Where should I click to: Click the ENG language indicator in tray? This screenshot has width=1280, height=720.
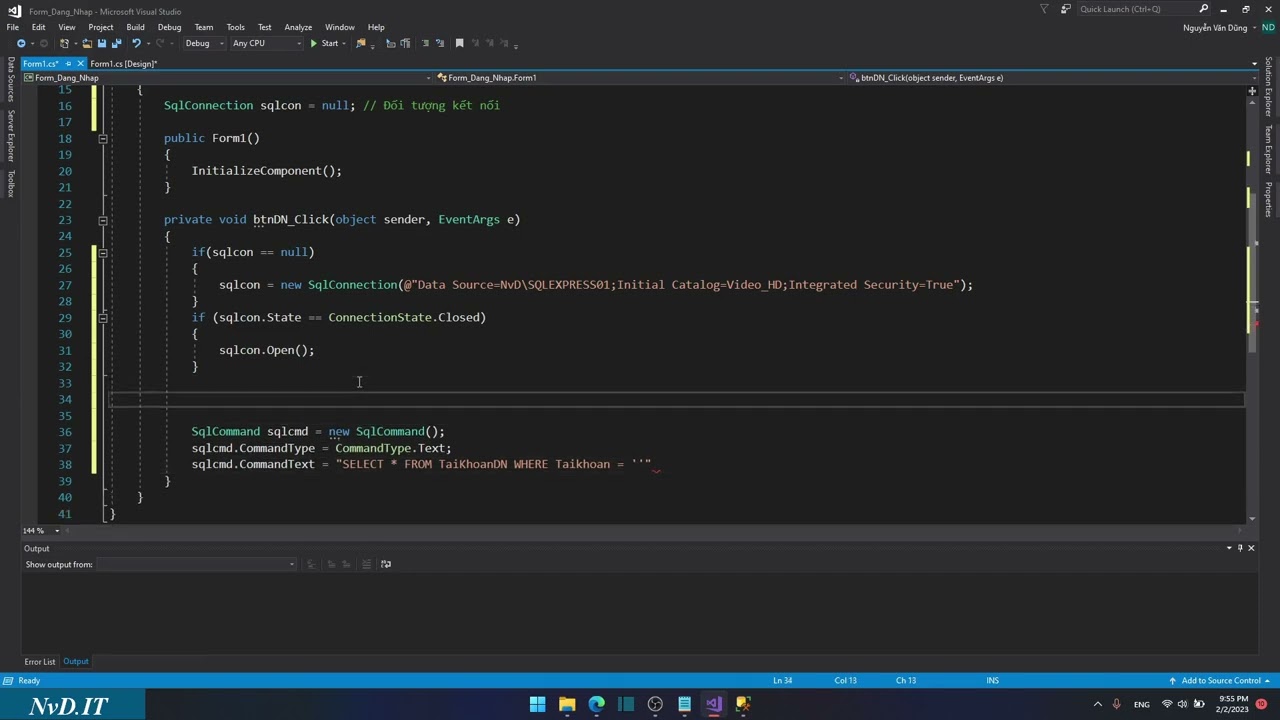click(x=1141, y=704)
